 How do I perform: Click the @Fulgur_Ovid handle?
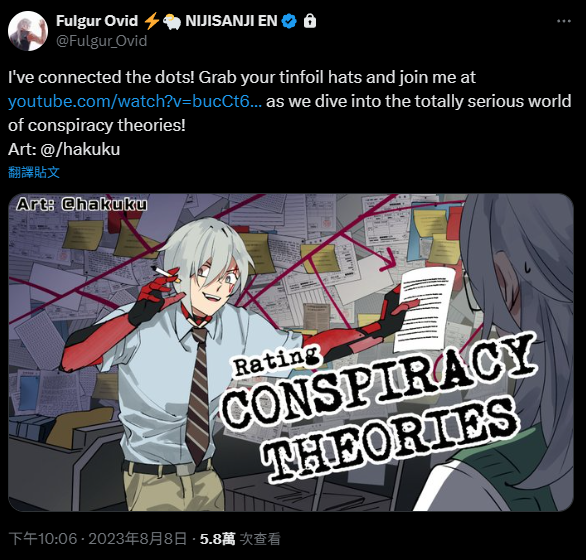102,41
